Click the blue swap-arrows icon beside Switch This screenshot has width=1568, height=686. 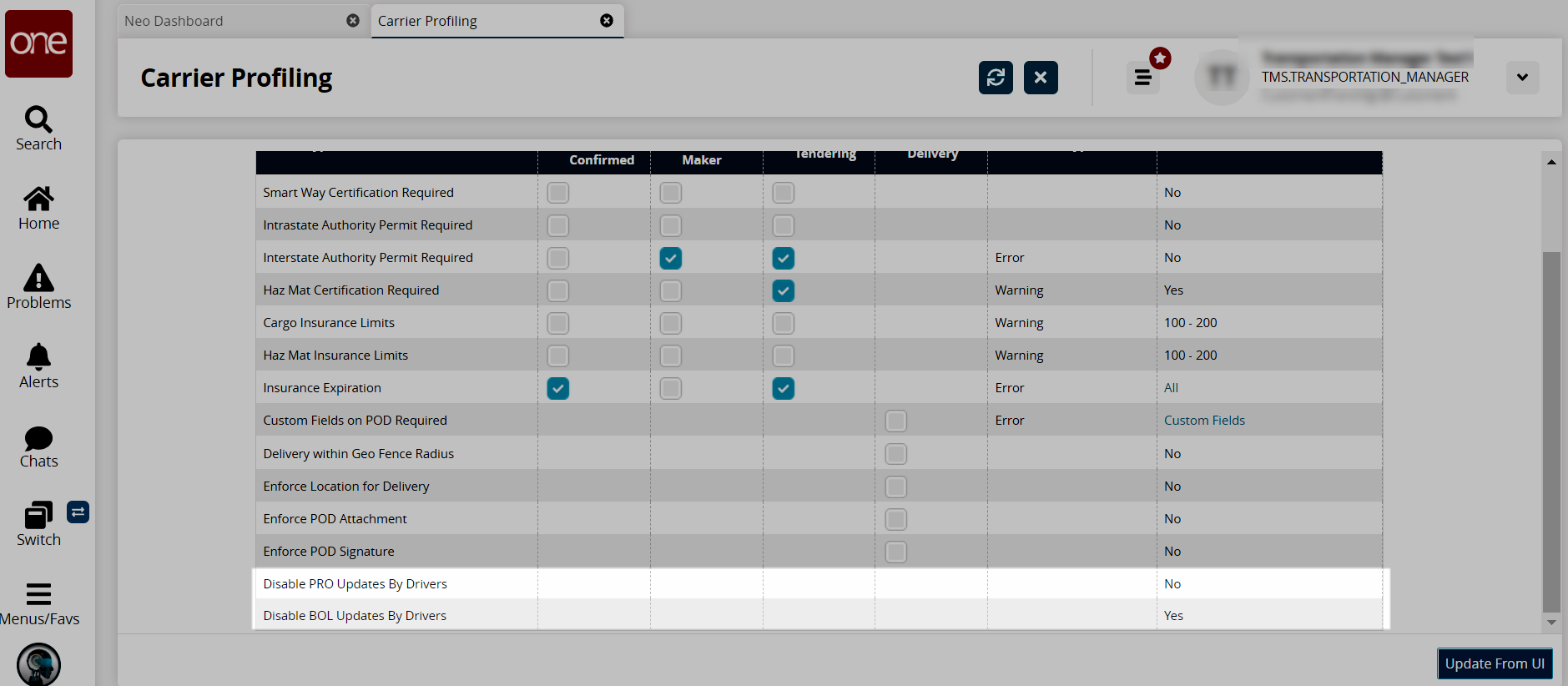pyautogui.click(x=78, y=512)
